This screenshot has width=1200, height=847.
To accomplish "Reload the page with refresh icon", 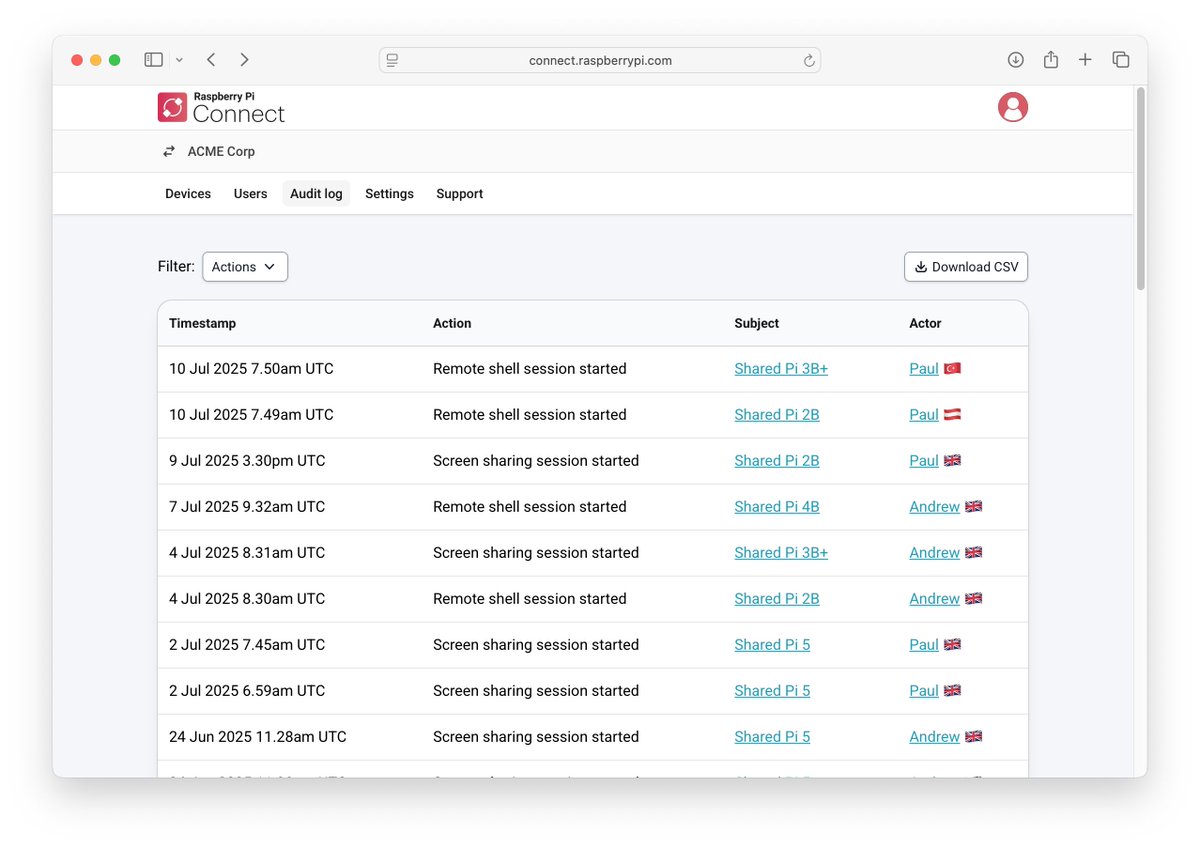I will 809,60.
